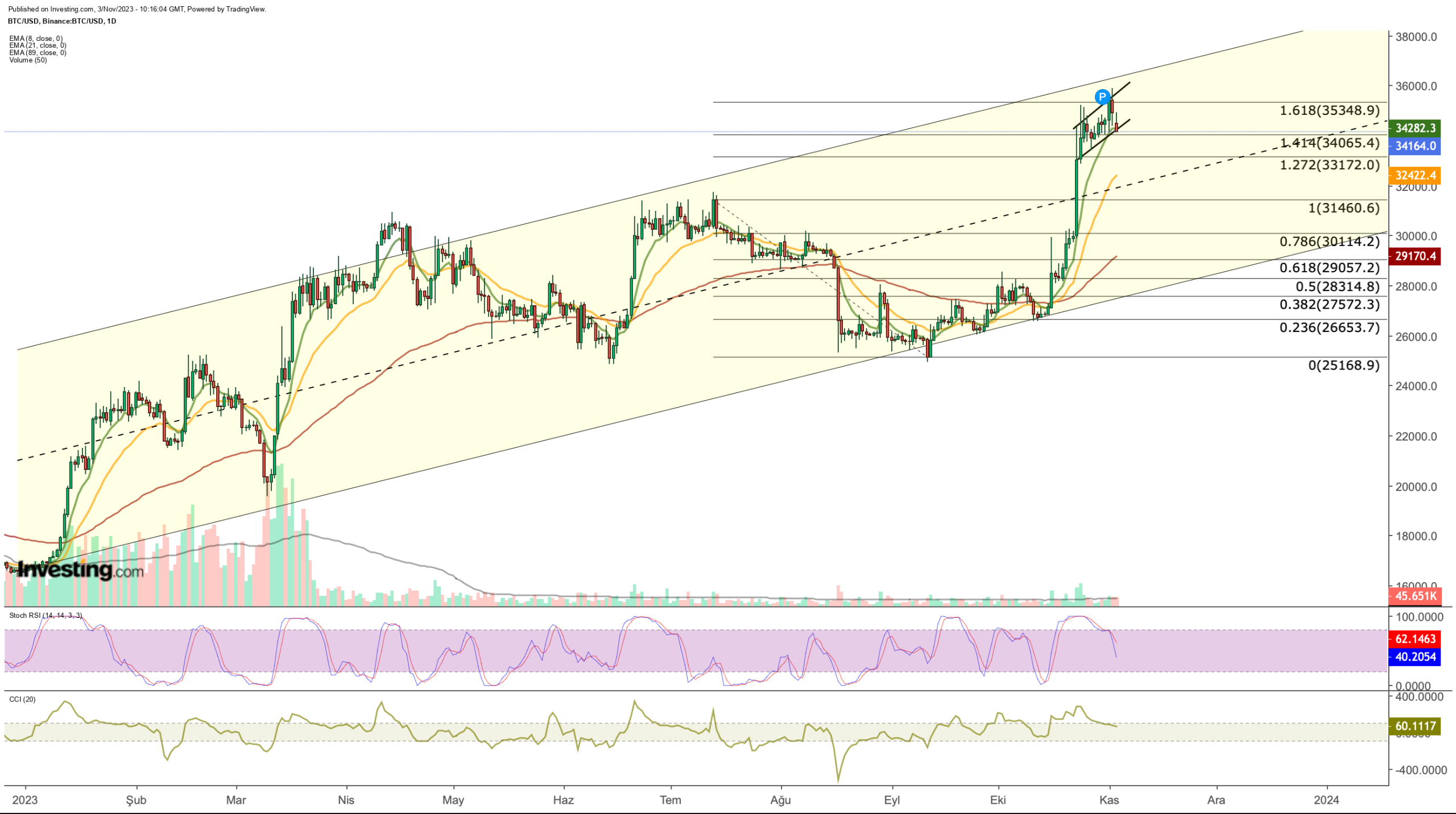Viewport: 1456px width, 814px height.
Task: Click the Volume (50) indicator label
Action: point(28,60)
